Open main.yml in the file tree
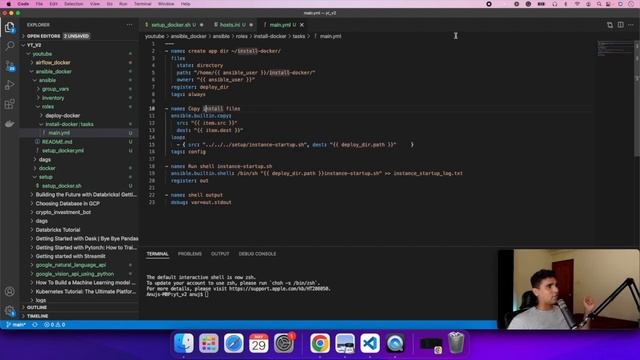The image size is (640, 360). tap(79, 133)
